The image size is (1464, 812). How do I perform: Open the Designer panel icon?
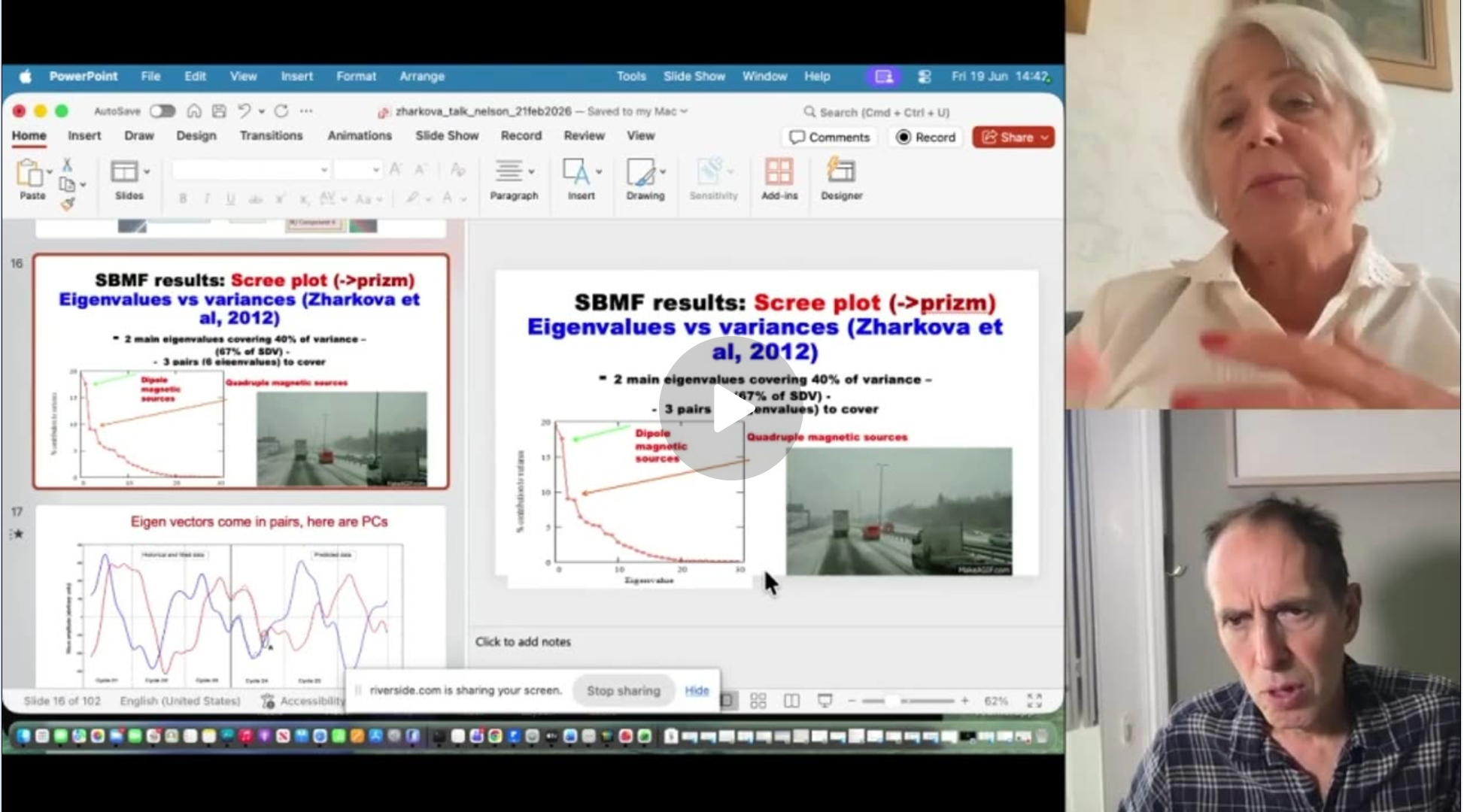point(841,171)
